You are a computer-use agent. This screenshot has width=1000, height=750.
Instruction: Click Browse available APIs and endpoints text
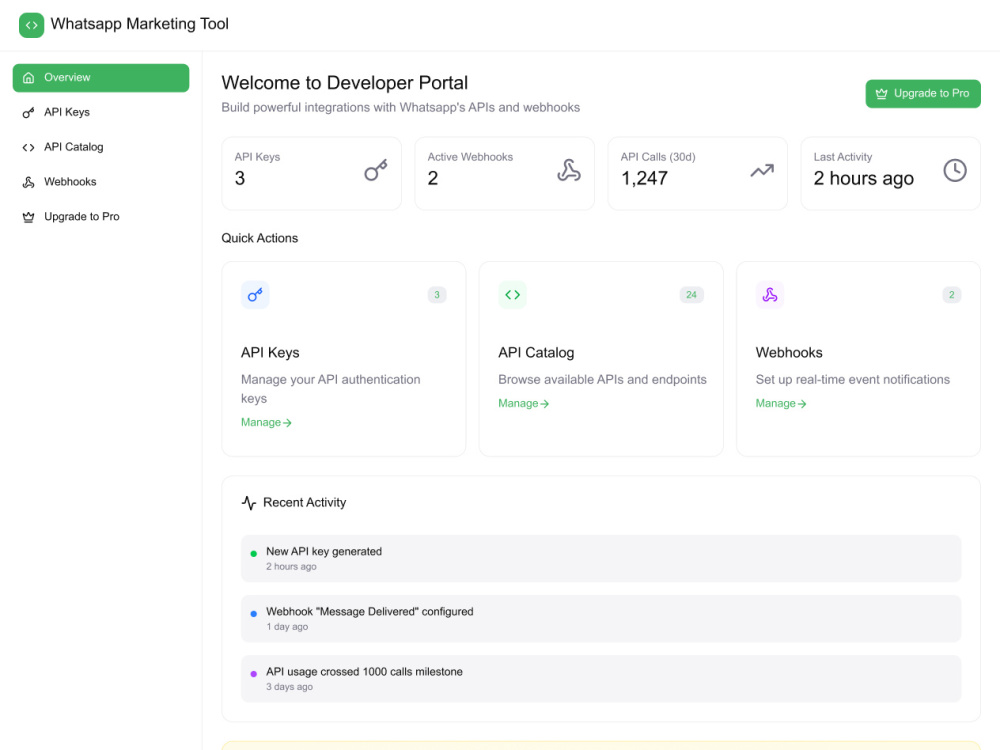click(x=602, y=379)
